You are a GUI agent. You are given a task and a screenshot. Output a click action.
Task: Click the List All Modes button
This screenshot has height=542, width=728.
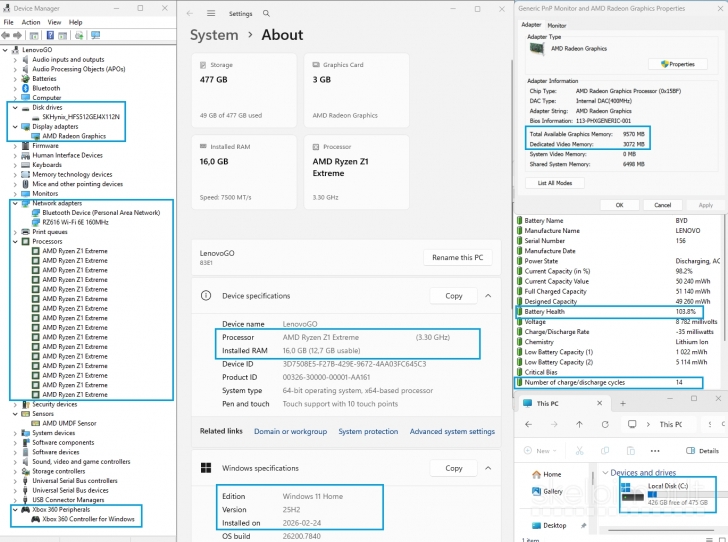(554, 183)
